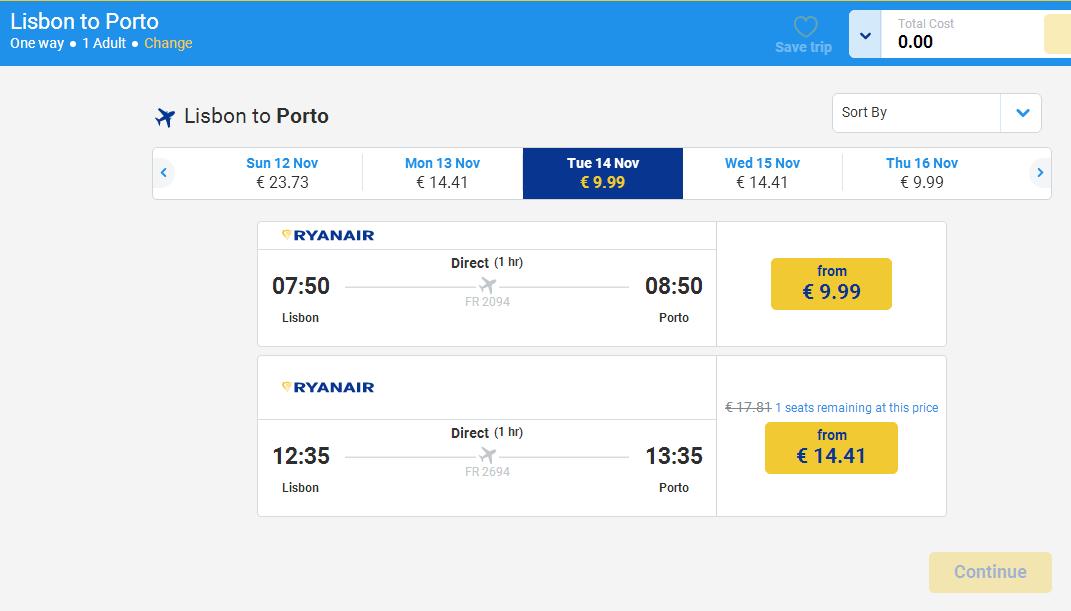Show earlier dates with the left arrow
The height and width of the screenshot is (611, 1071).
[x=164, y=173]
